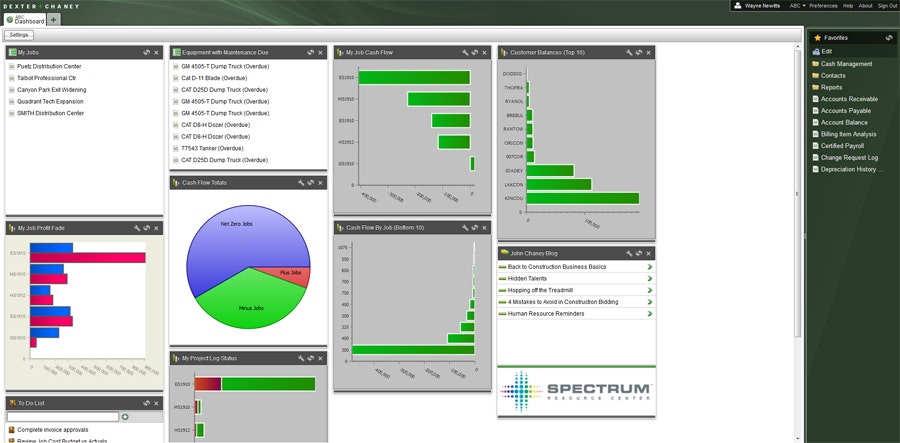The image size is (900, 443).
Task: Click the Plus Jobs pie slice
Action: pos(291,272)
